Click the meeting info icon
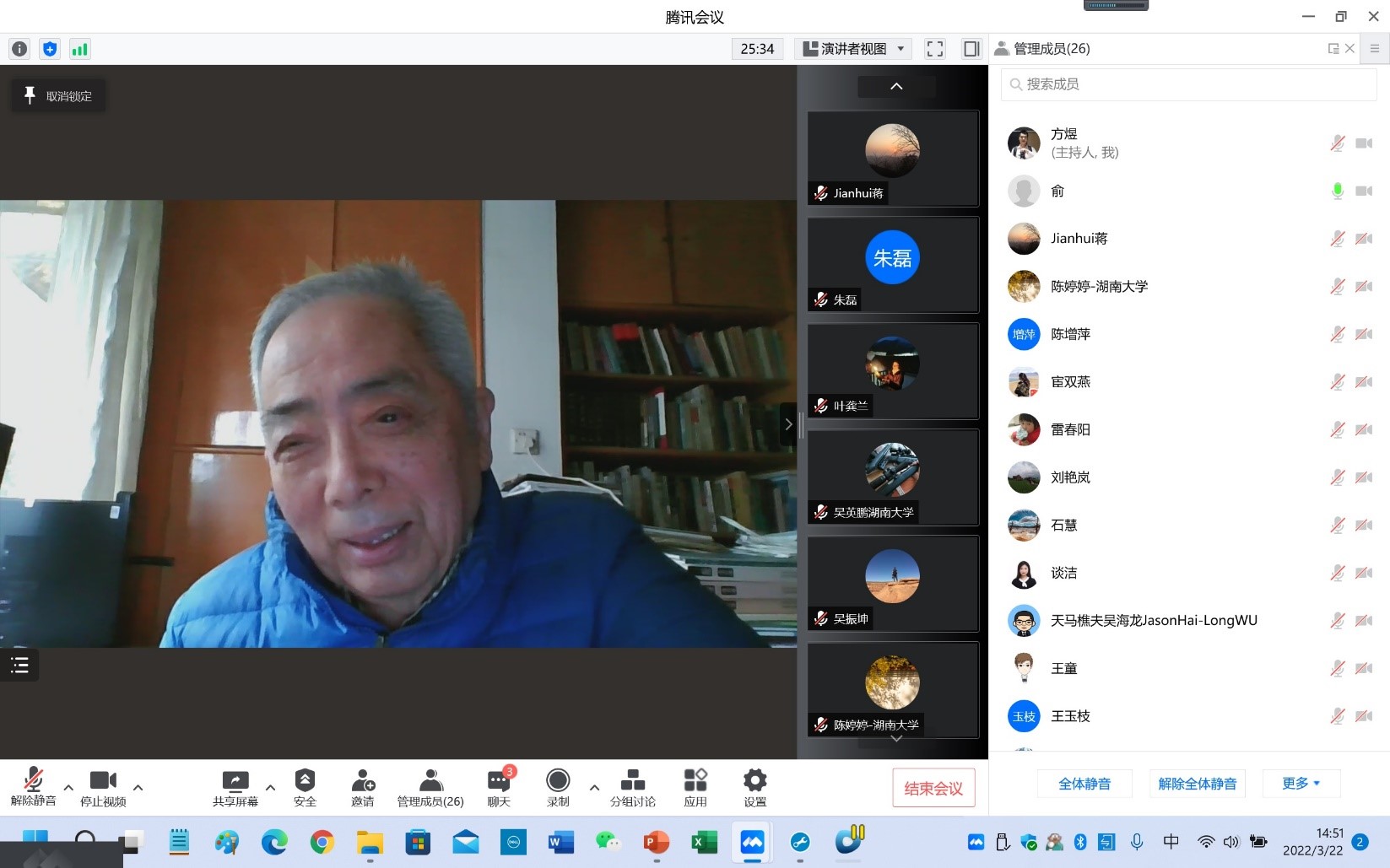This screenshot has width=1390, height=868. point(19,49)
